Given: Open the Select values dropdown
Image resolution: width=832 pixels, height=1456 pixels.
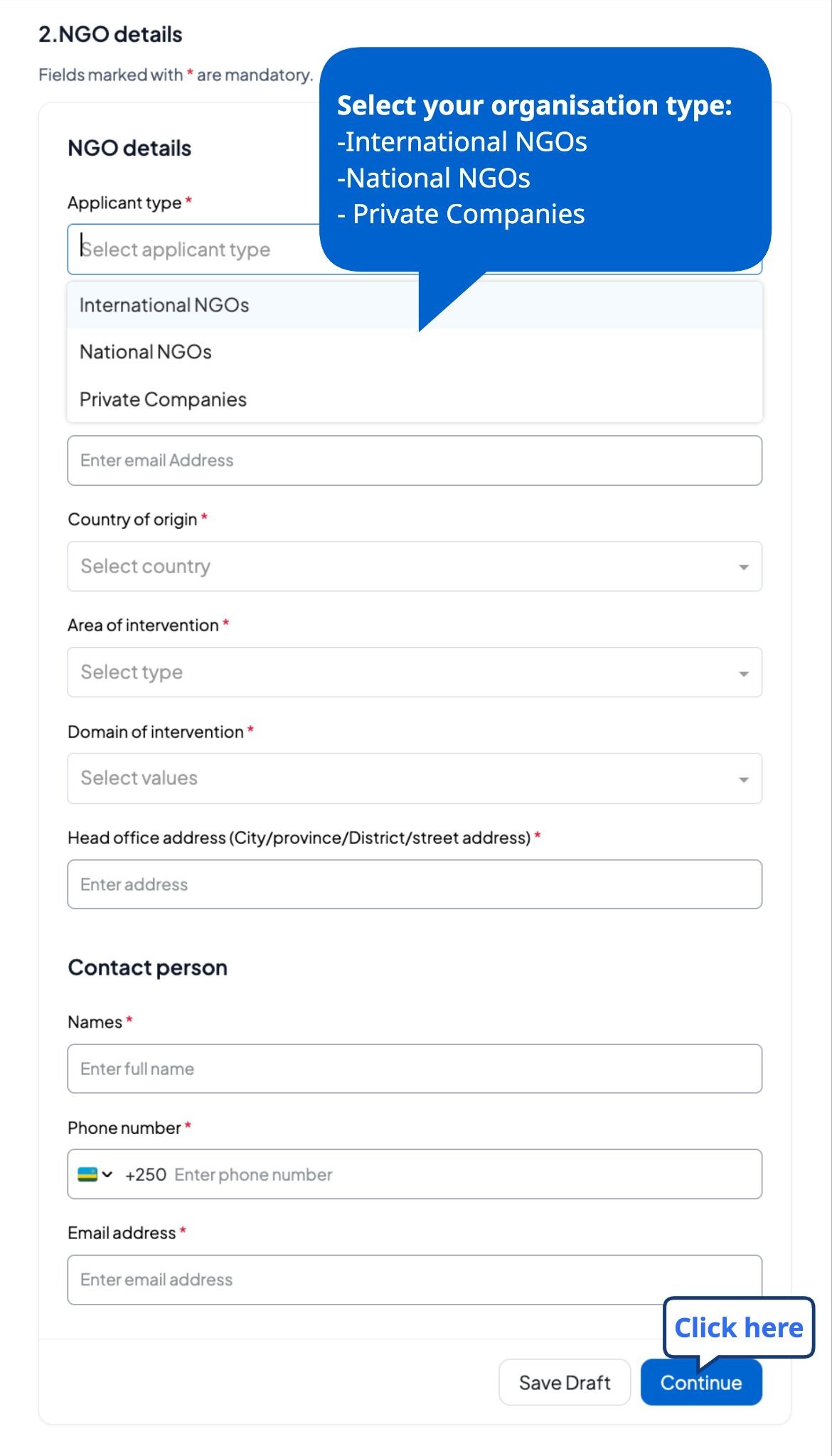Looking at the screenshot, I should (x=415, y=778).
